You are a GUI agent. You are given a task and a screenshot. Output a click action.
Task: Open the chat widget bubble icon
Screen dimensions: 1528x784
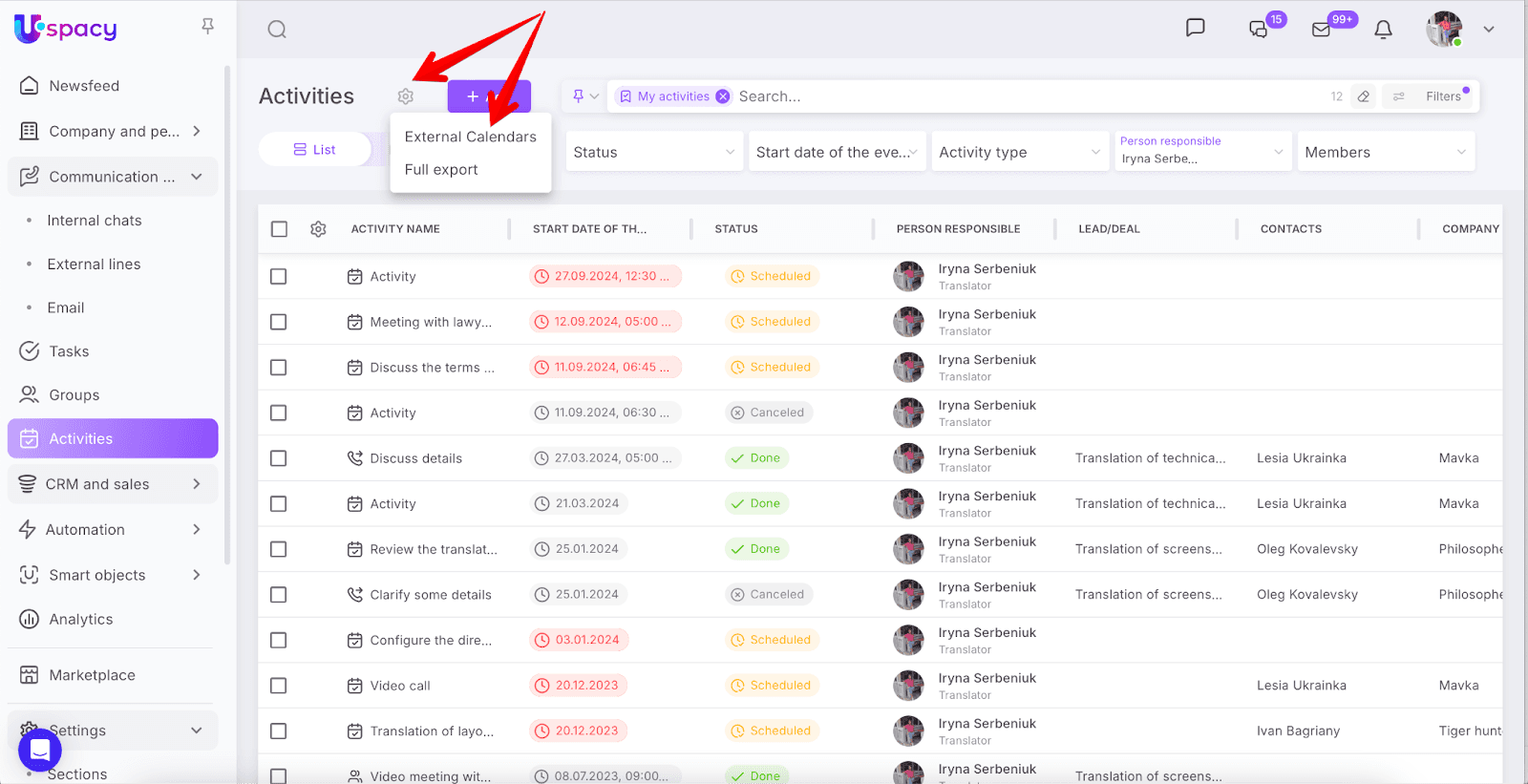click(40, 751)
